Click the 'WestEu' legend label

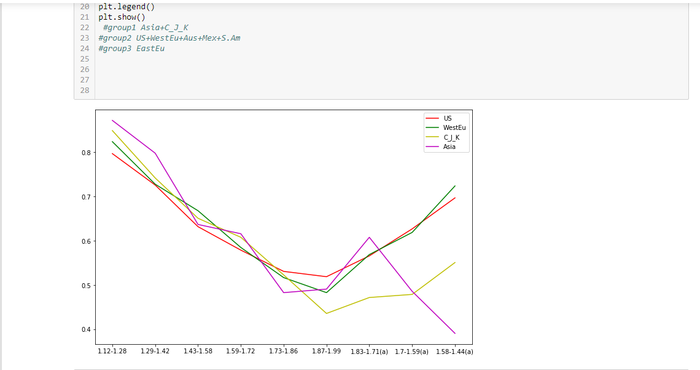(454, 128)
